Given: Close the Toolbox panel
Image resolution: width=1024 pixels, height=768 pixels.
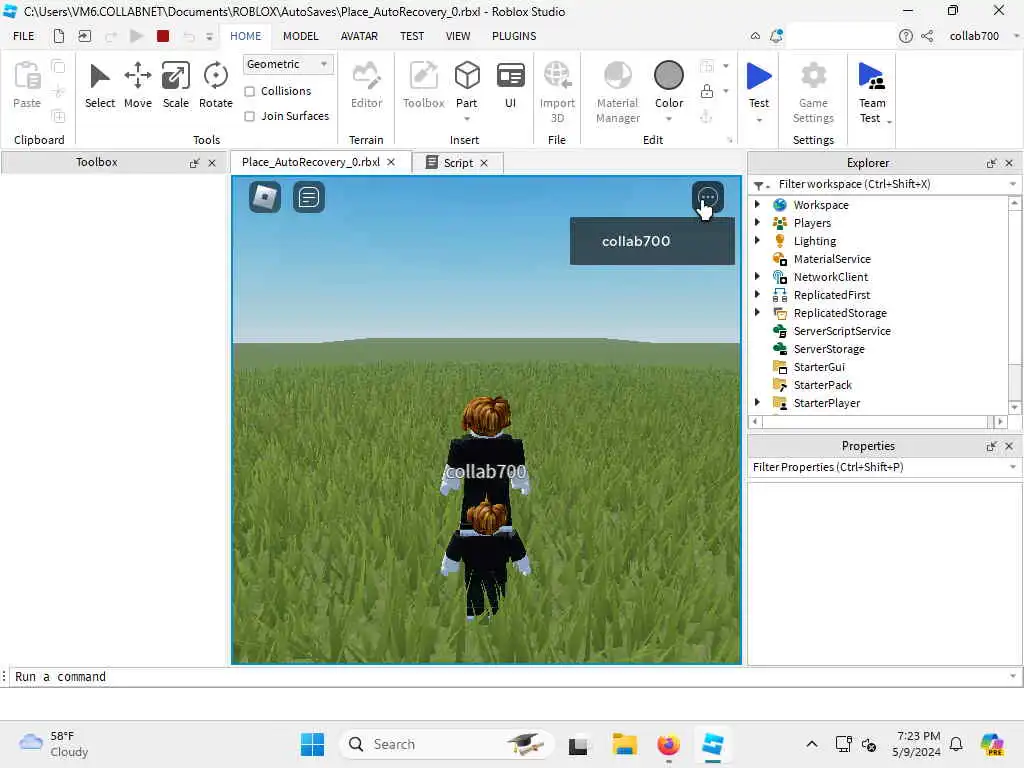Looking at the screenshot, I should pyautogui.click(x=212, y=163).
